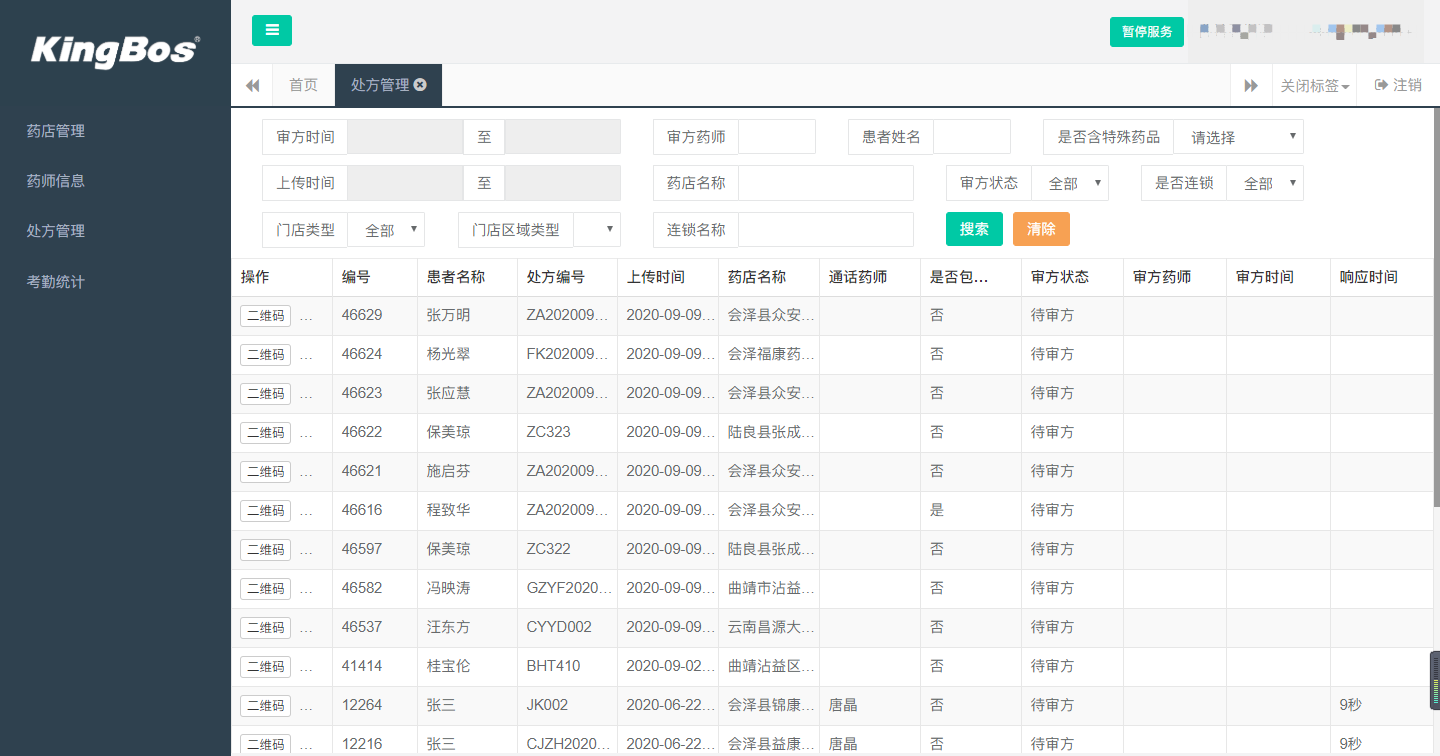The width and height of the screenshot is (1440, 756).
Task: Expand the 审方状态 全部 dropdown
Action: point(1069,183)
